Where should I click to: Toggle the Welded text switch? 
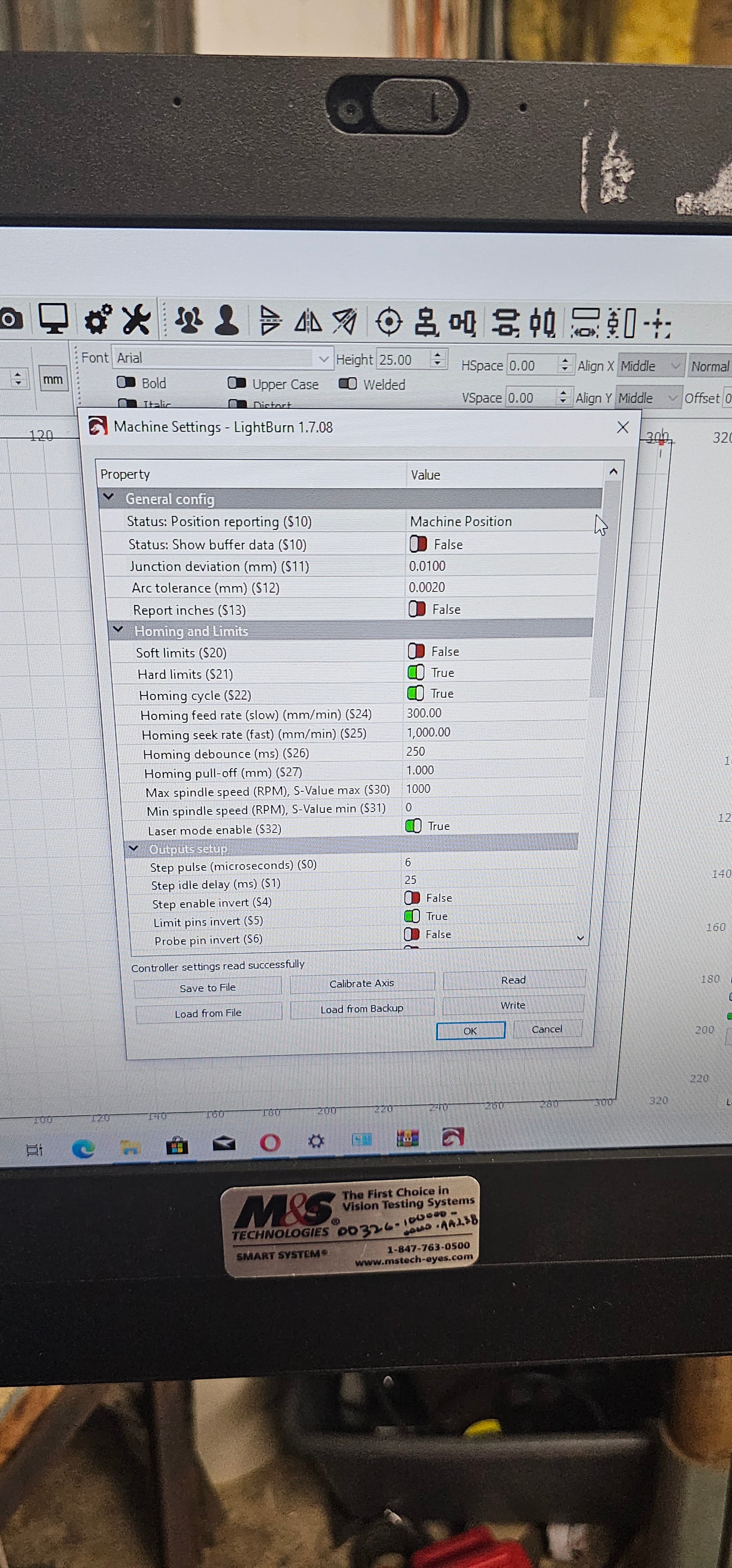click(348, 383)
